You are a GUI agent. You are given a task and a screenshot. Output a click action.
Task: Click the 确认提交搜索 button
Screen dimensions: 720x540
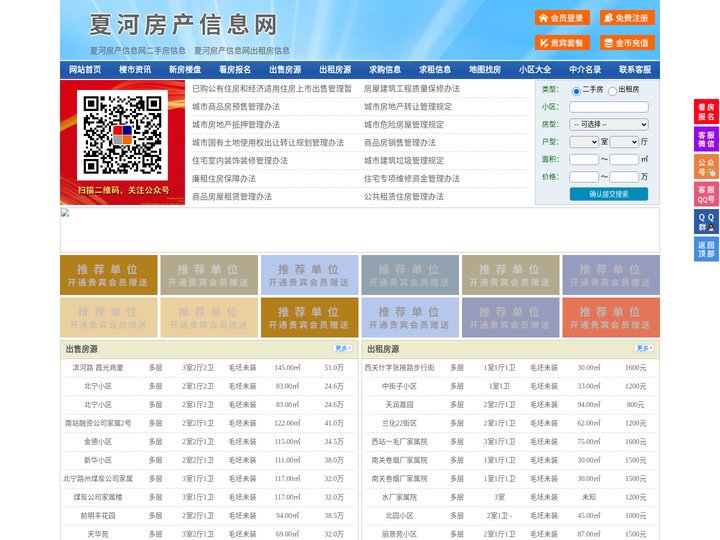click(x=609, y=194)
